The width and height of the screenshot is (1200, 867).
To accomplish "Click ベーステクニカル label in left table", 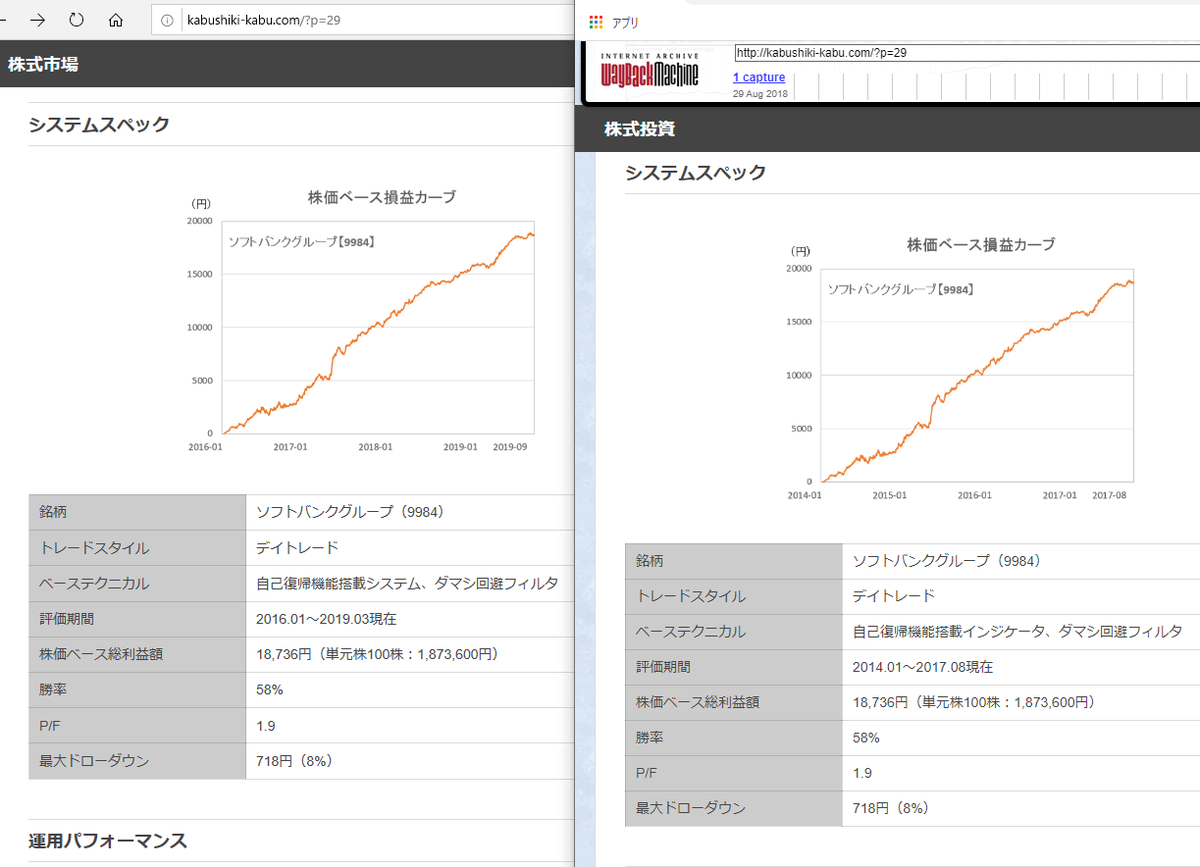I will click(94, 583).
